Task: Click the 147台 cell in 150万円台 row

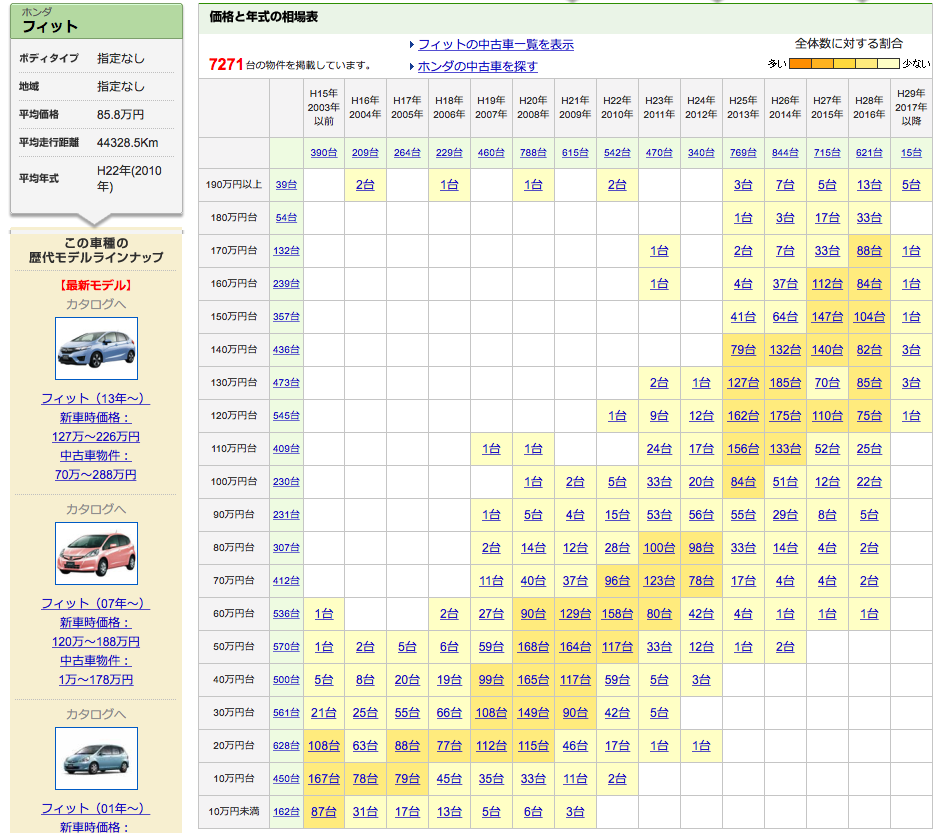Action: 827,316
